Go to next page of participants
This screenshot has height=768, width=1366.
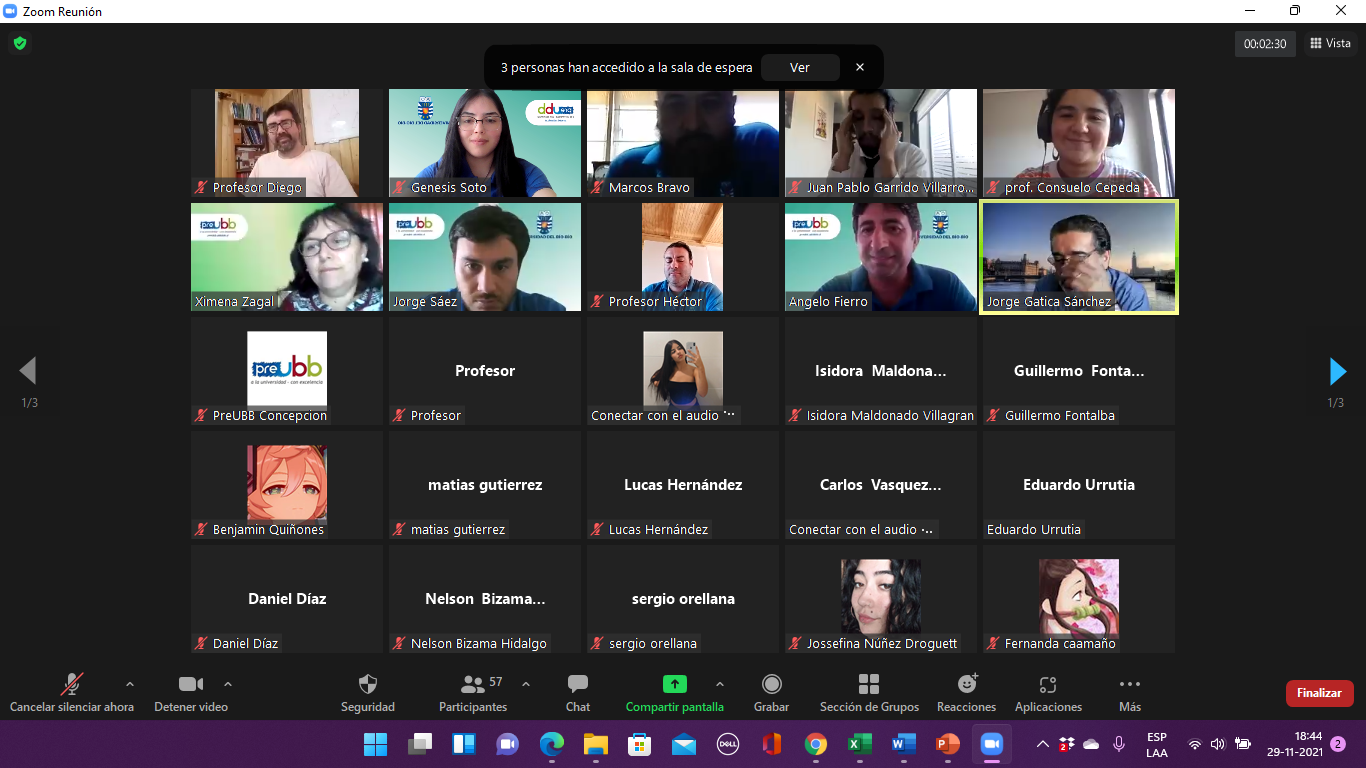1337,371
